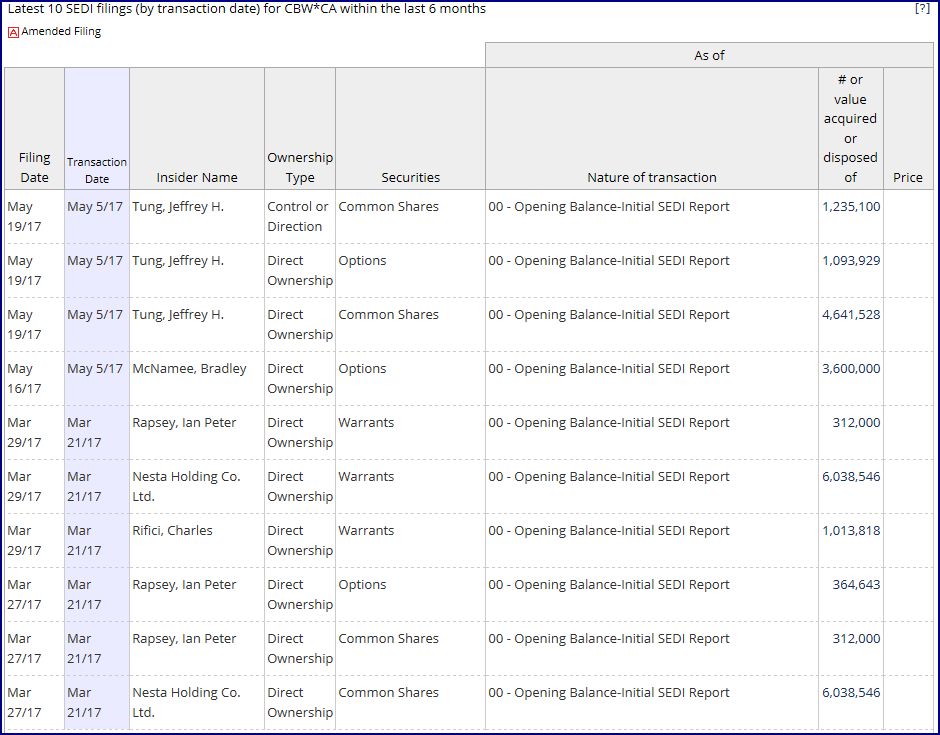Click the 3,600,000 options value
940x735 pixels.
pos(851,369)
